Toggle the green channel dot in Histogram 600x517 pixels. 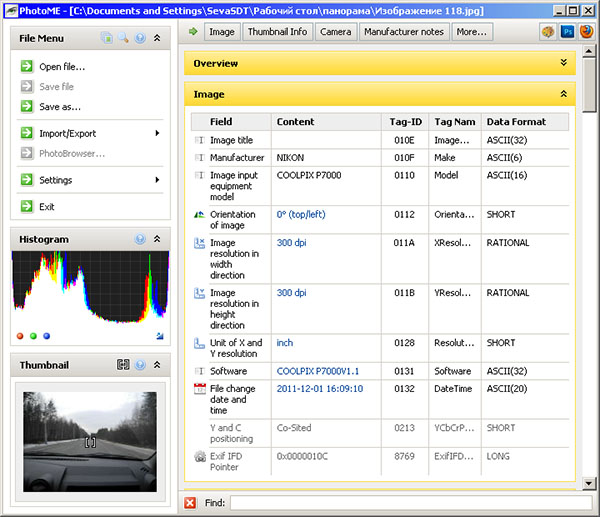tap(33, 336)
